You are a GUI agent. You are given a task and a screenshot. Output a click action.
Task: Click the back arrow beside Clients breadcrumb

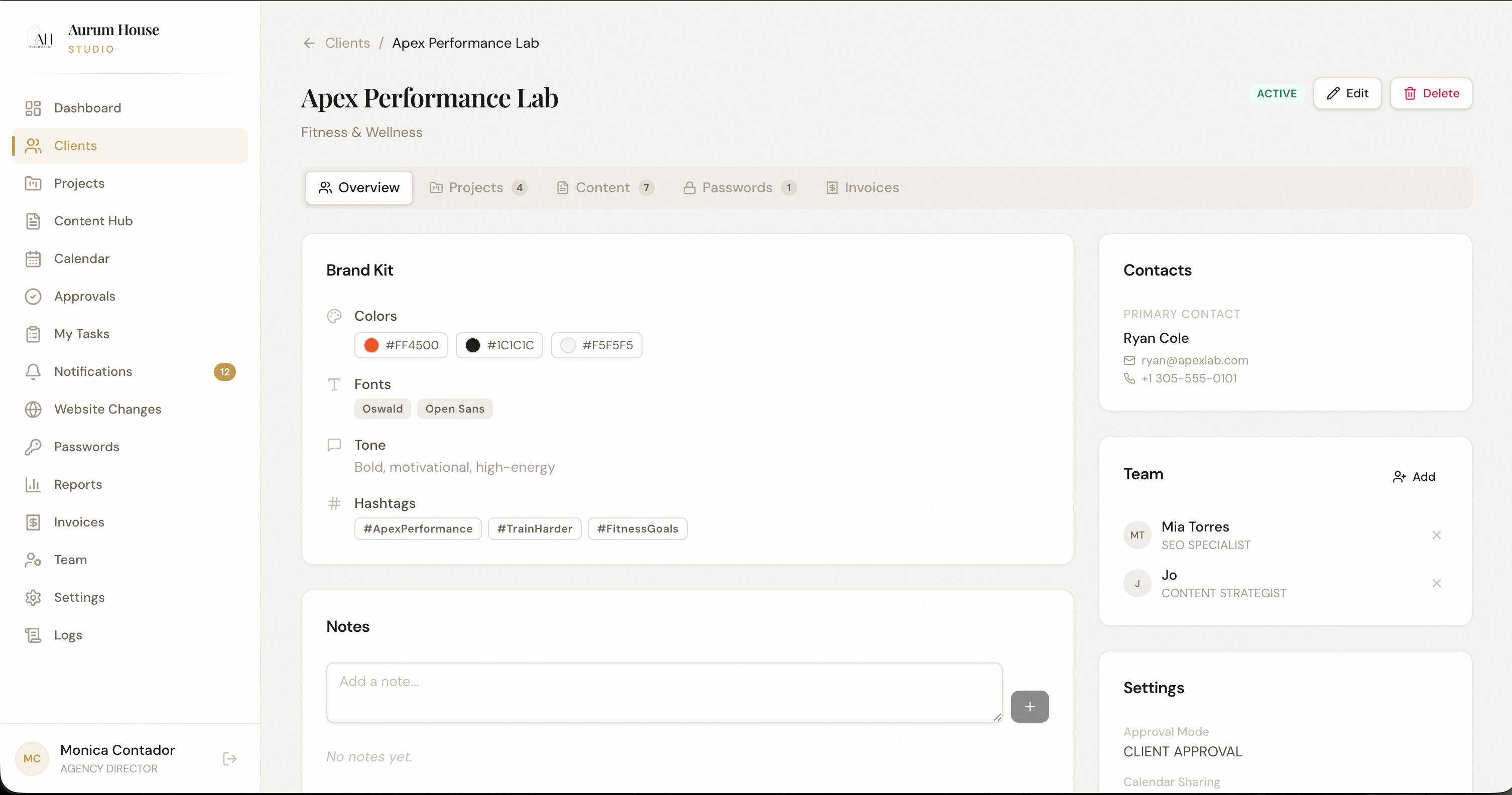pyautogui.click(x=309, y=43)
